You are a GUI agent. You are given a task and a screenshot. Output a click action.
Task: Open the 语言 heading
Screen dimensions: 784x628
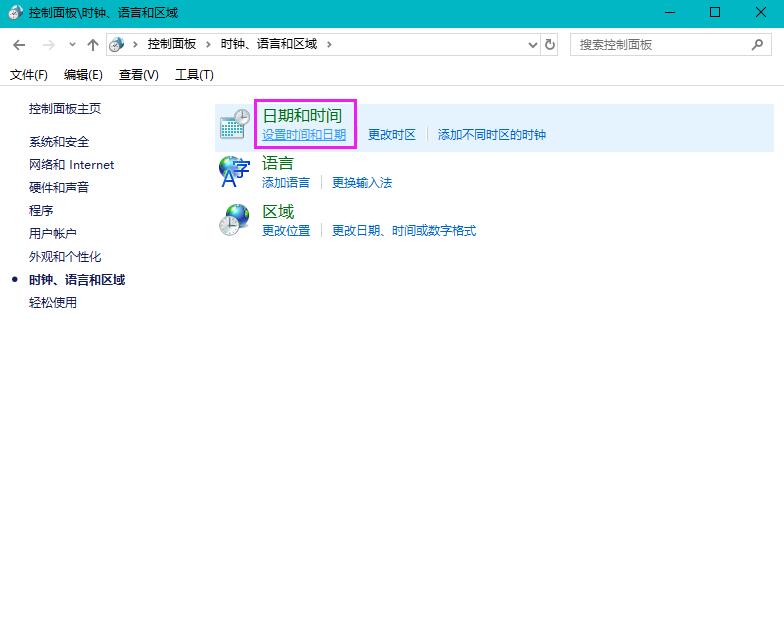coord(278,164)
